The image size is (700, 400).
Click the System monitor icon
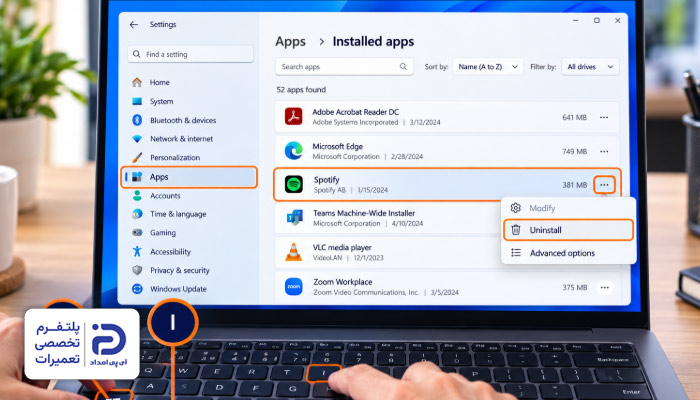click(x=137, y=101)
